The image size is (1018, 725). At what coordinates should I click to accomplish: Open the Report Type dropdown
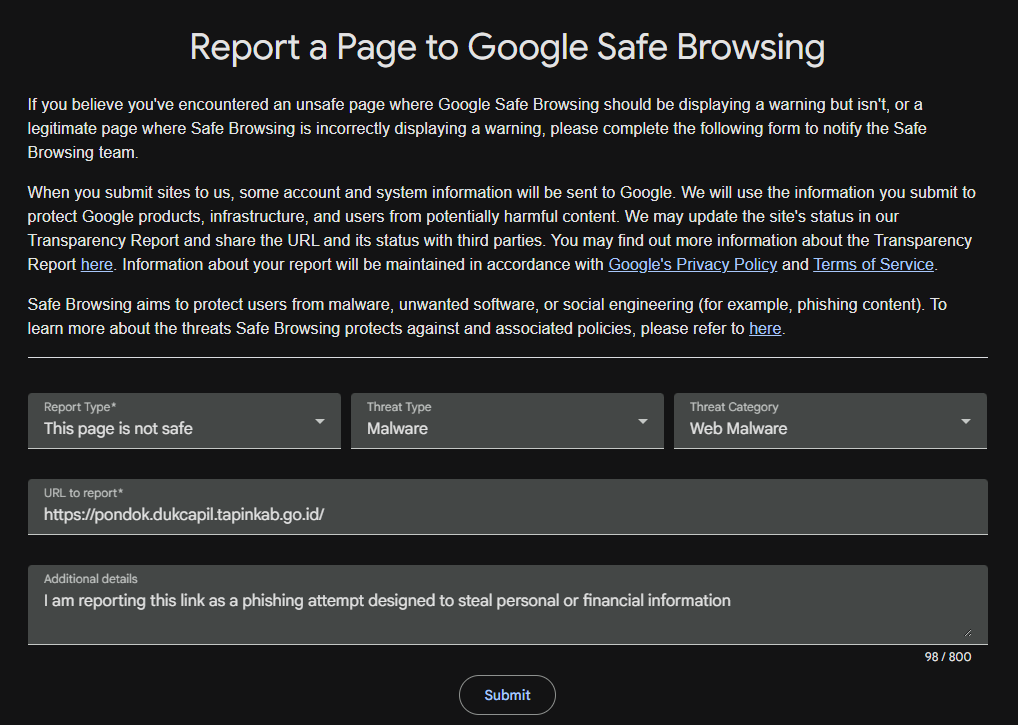(184, 421)
